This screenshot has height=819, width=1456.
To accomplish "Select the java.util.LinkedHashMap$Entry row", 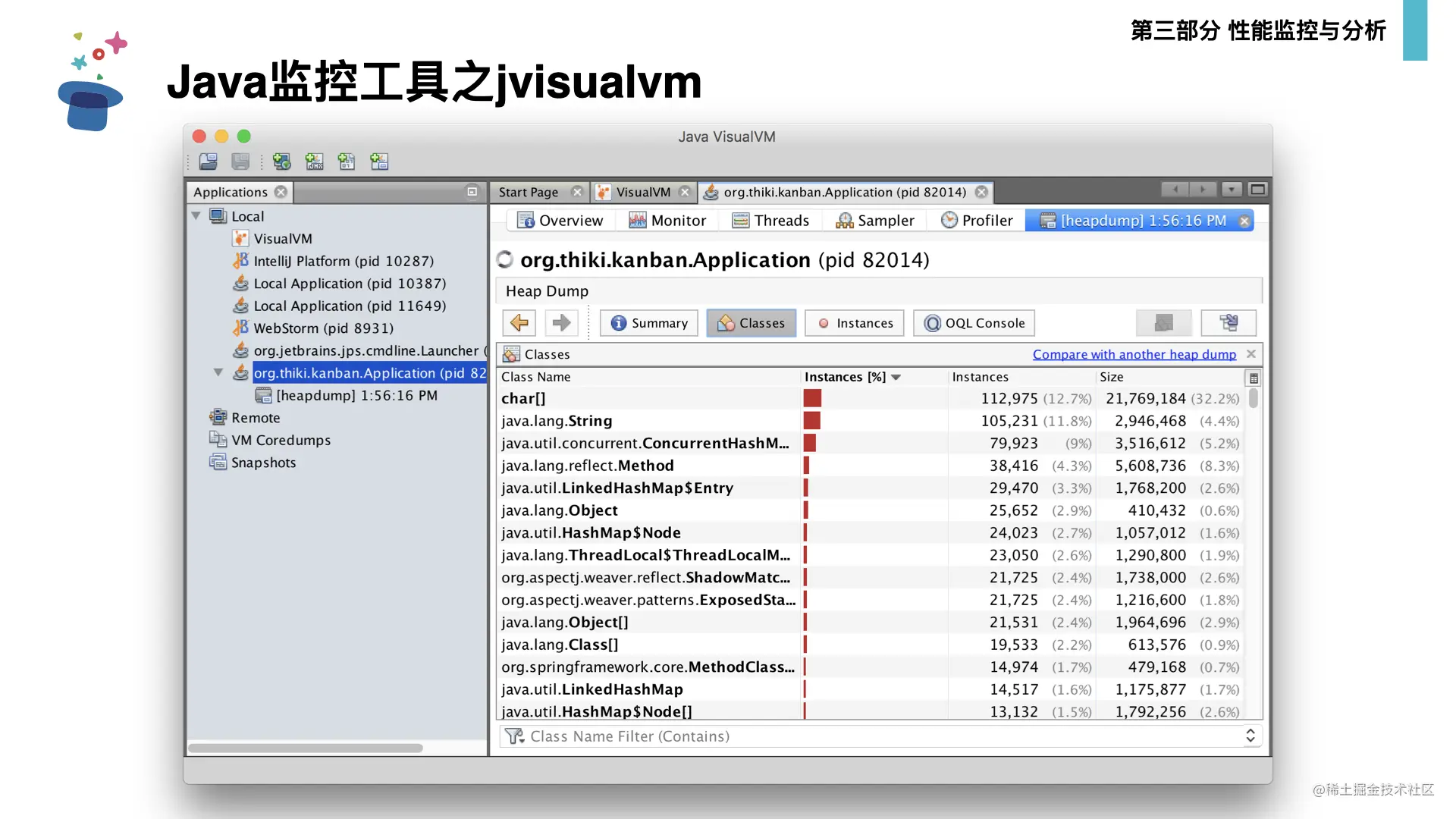I will [x=871, y=488].
